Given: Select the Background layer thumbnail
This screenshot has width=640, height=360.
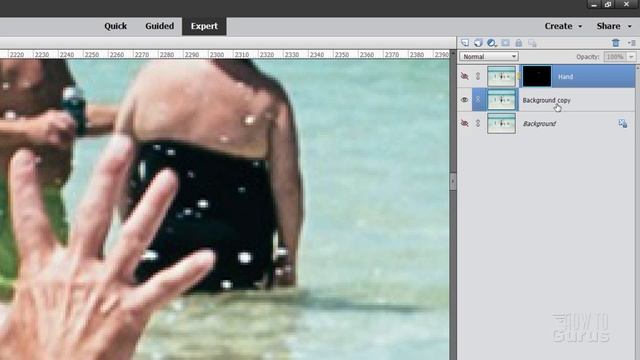Looking at the screenshot, I should tap(501, 123).
